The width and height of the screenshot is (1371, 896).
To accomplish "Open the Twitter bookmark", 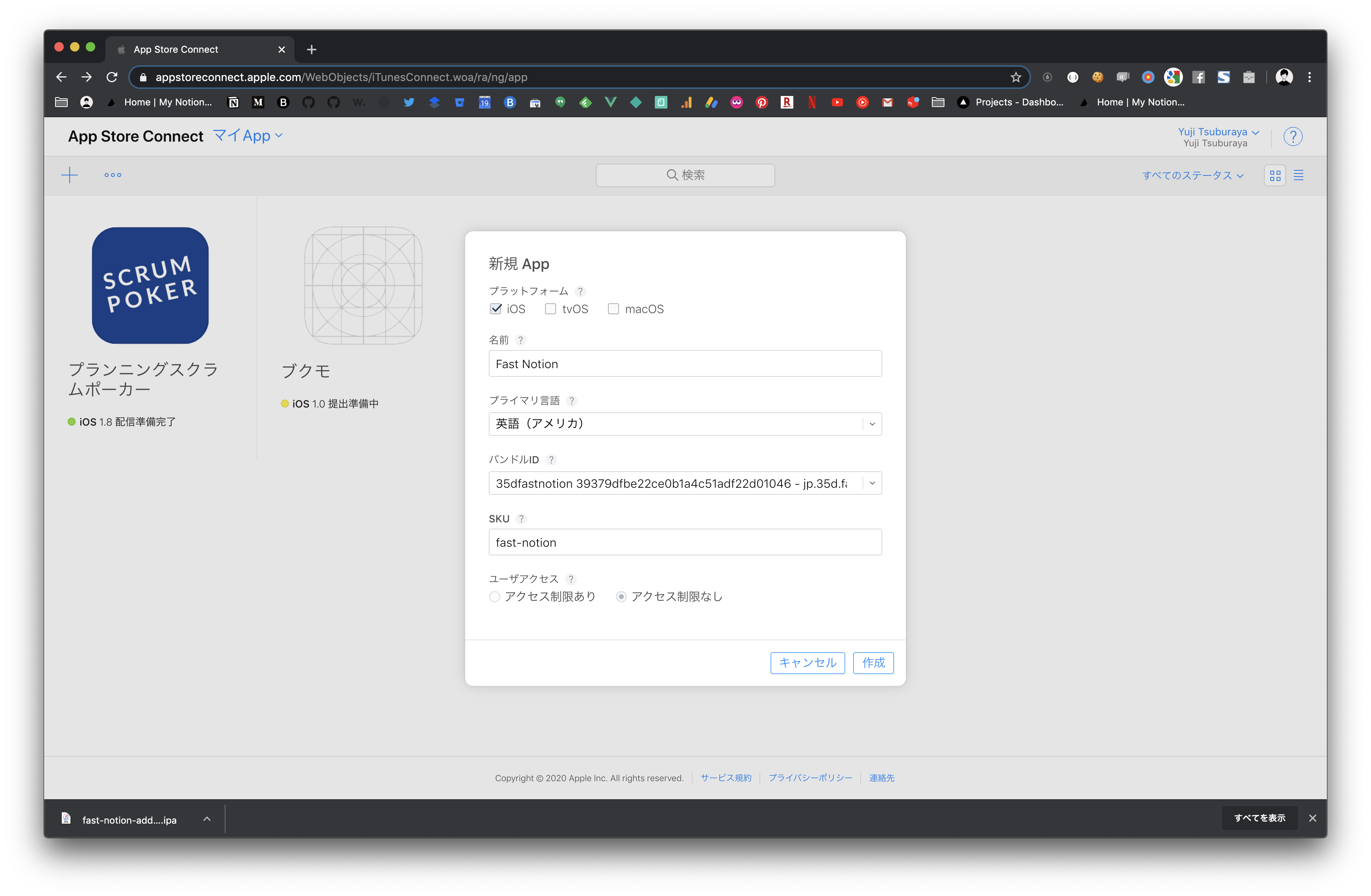I will [409, 103].
